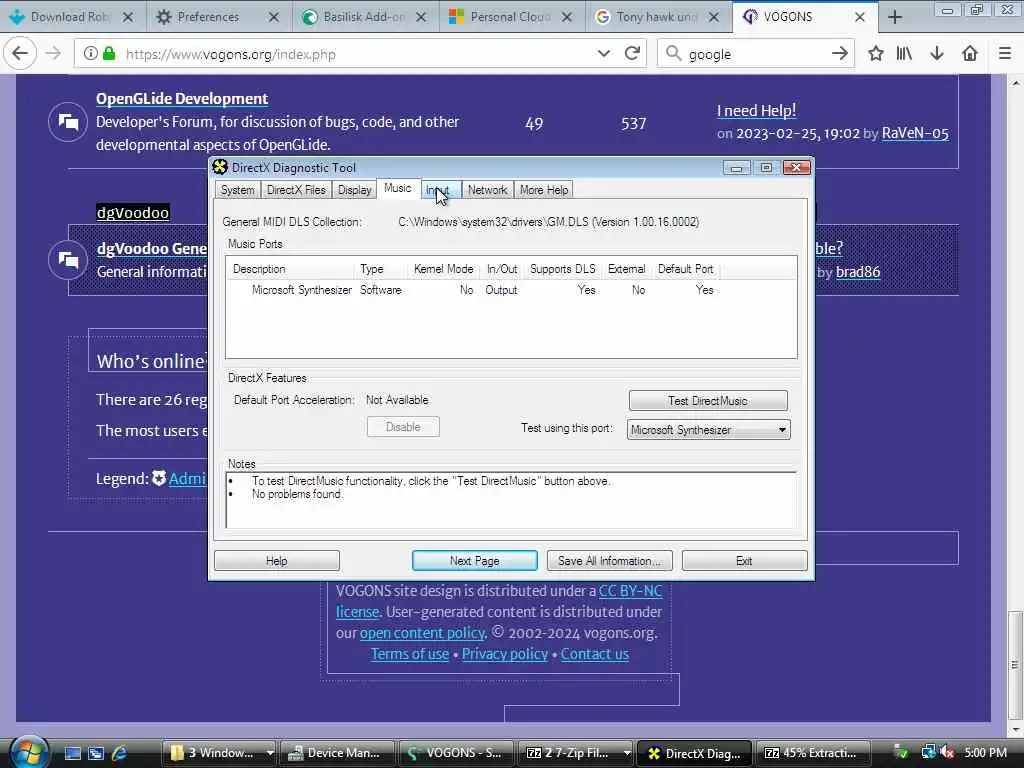Click the browser forward arrow
The height and width of the screenshot is (768, 1024).
point(54,54)
